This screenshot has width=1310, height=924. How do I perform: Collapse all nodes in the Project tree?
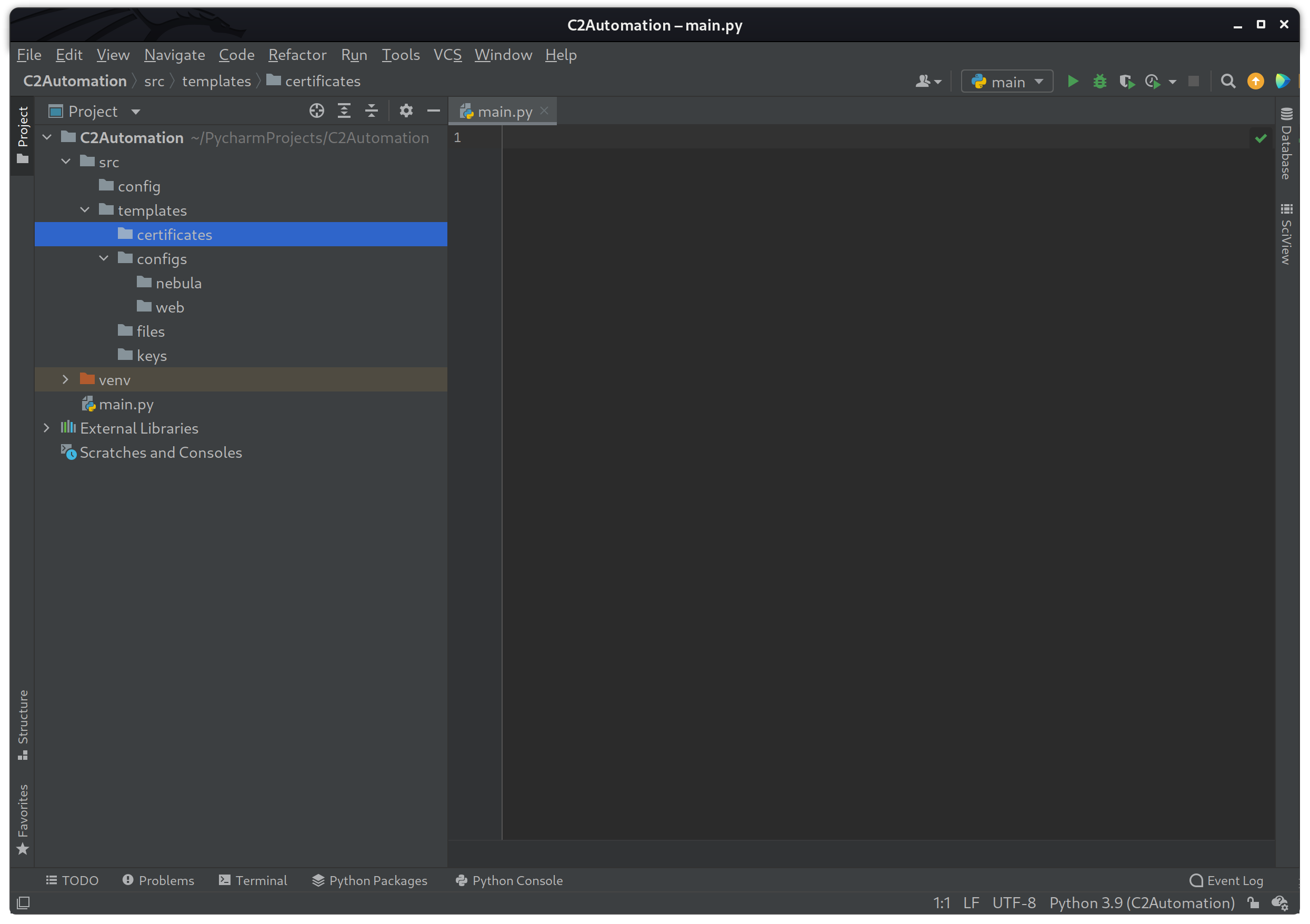(372, 111)
